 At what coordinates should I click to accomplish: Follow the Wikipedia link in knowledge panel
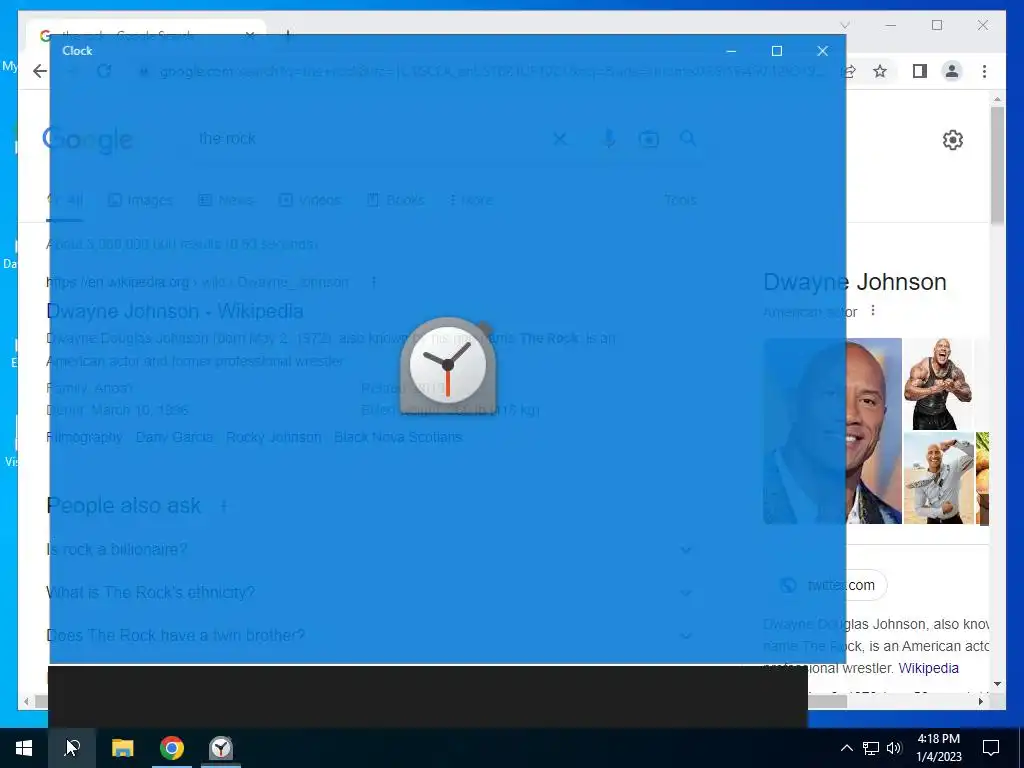[x=929, y=668]
